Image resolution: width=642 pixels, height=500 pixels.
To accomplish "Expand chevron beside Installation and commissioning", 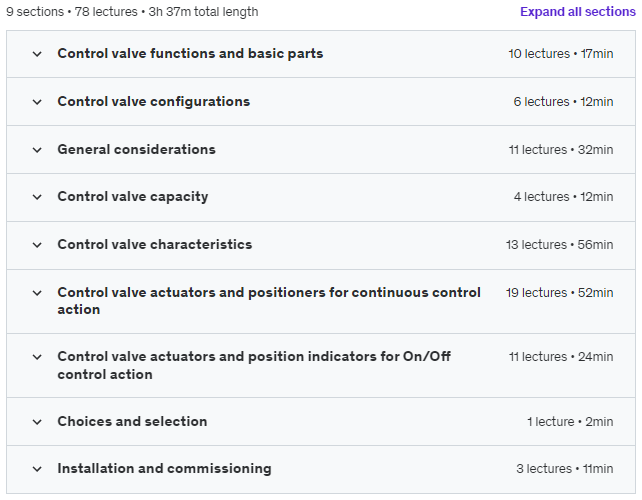I will 37,469.
